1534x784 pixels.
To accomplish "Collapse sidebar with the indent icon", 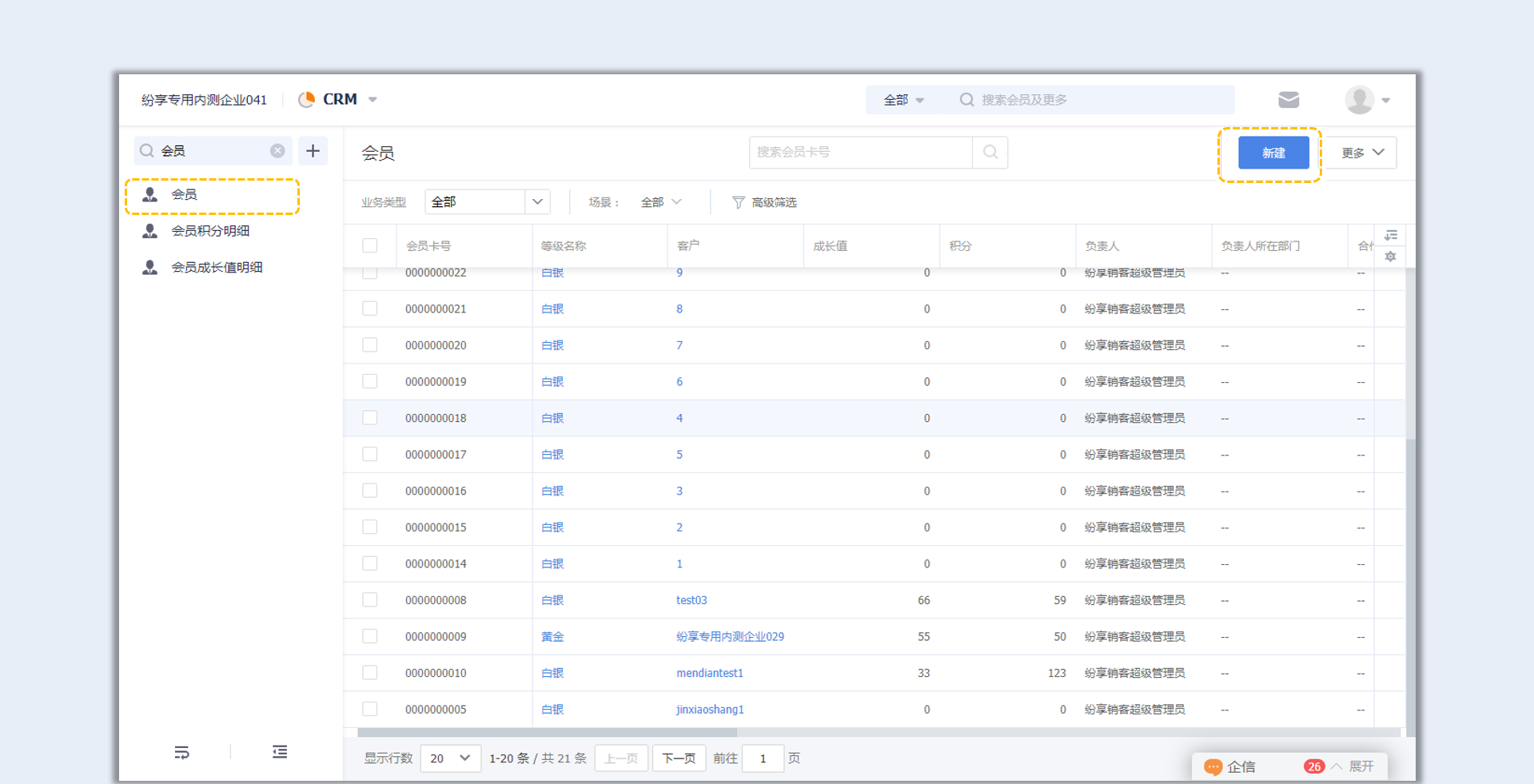I will tap(280, 752).
